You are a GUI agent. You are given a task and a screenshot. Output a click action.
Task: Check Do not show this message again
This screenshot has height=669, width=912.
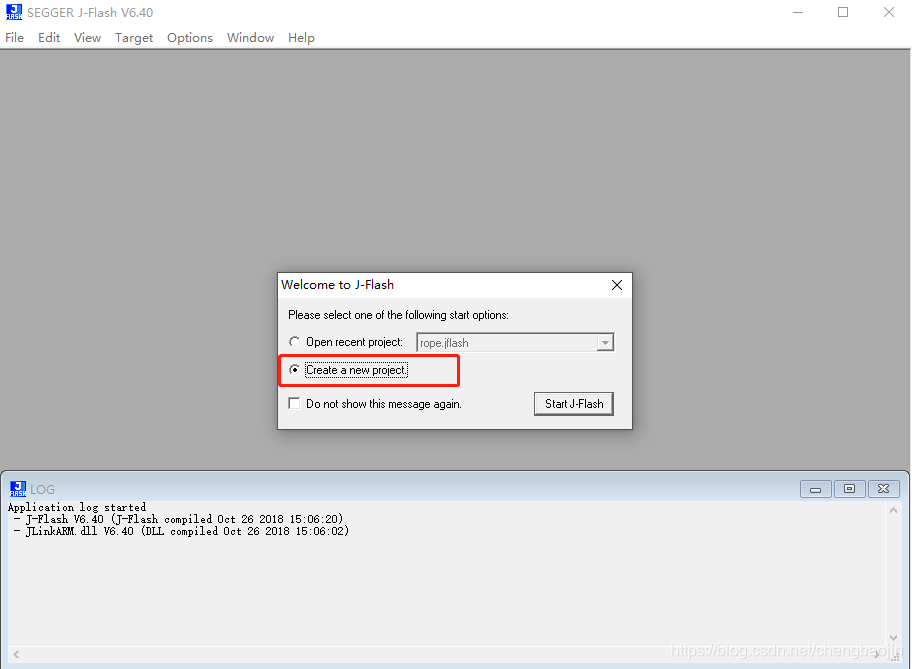click(x=294, y=403)
